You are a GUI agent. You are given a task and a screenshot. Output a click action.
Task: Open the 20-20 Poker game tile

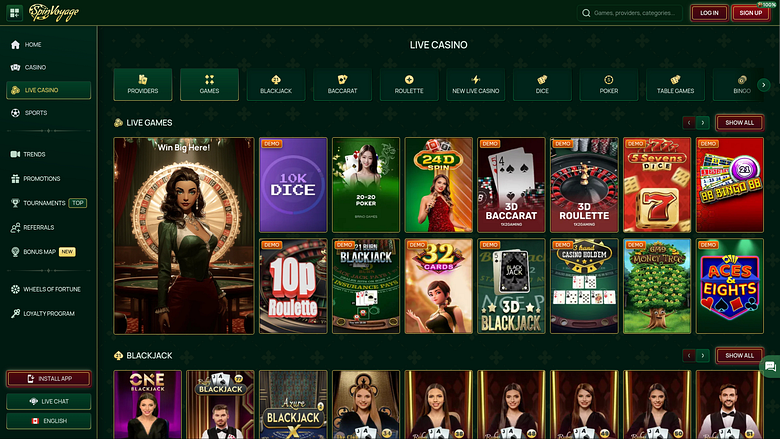pyautogui.click(x=366, y=185)
